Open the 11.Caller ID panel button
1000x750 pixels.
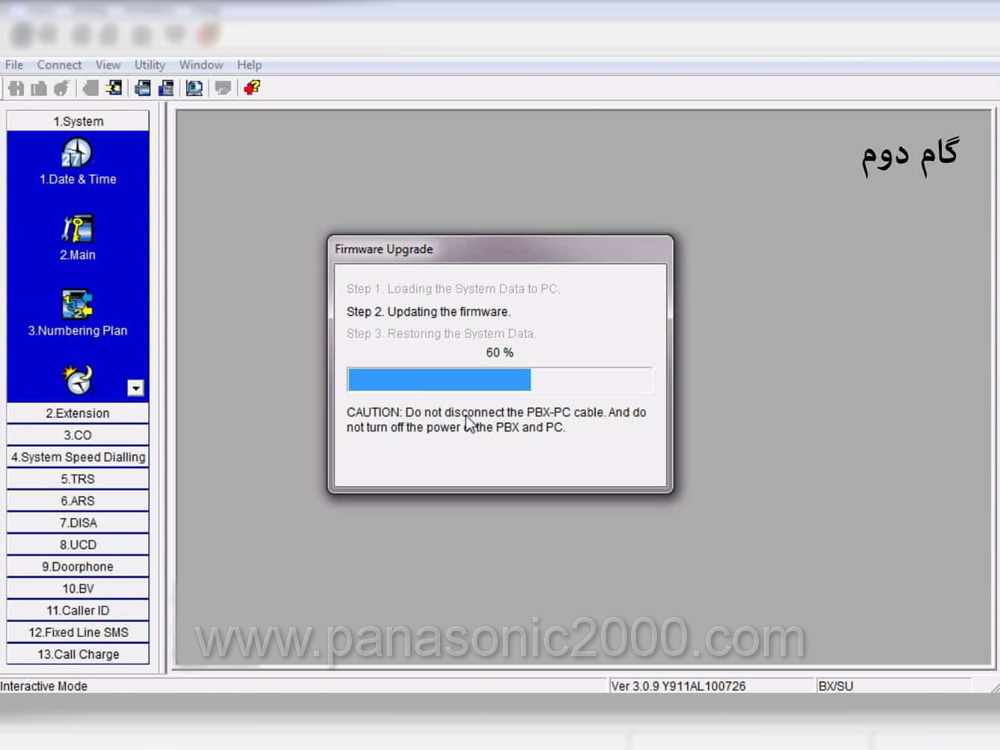pos(78,610)
